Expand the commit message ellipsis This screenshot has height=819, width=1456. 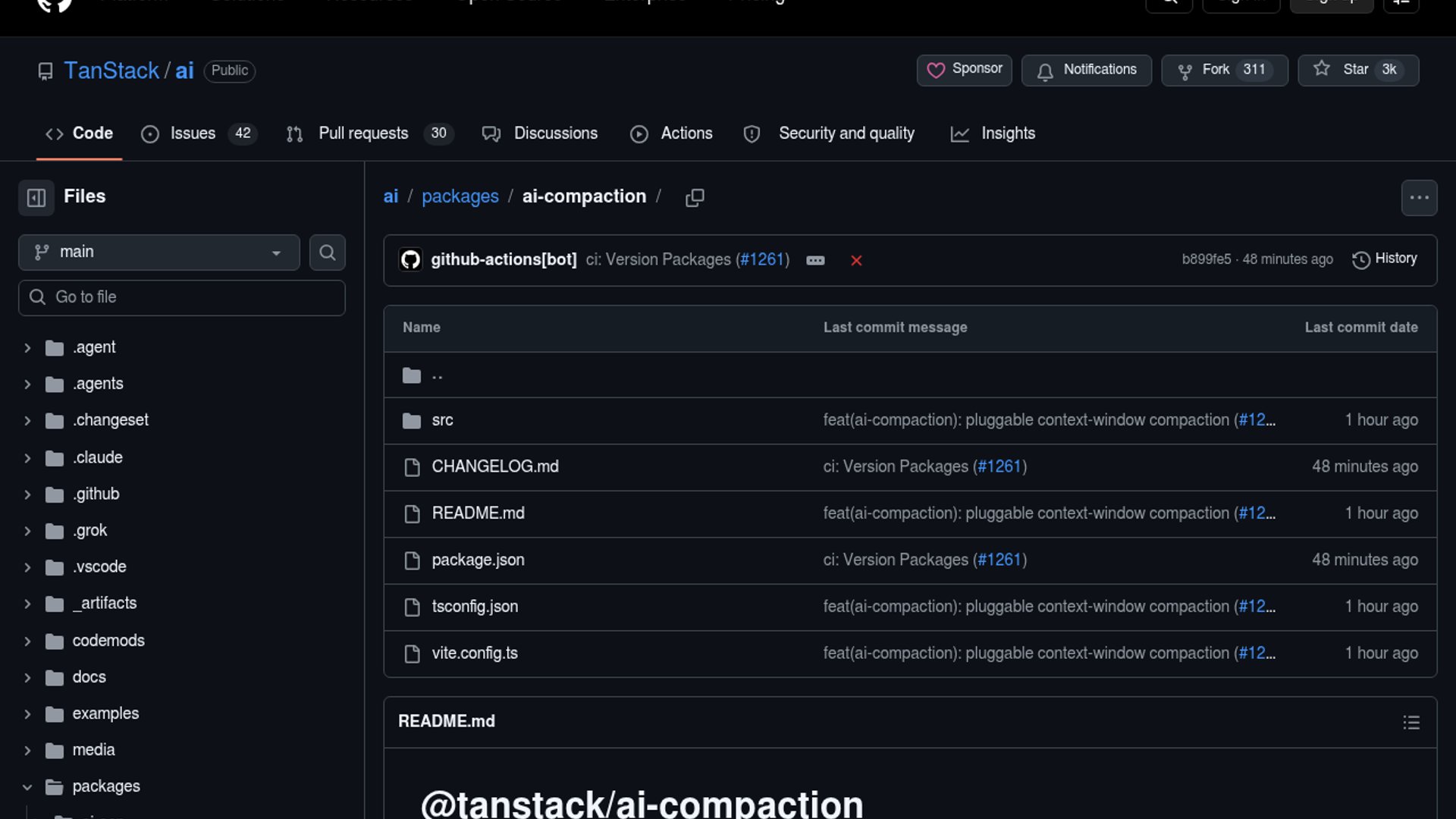click(x=815, y=261)
